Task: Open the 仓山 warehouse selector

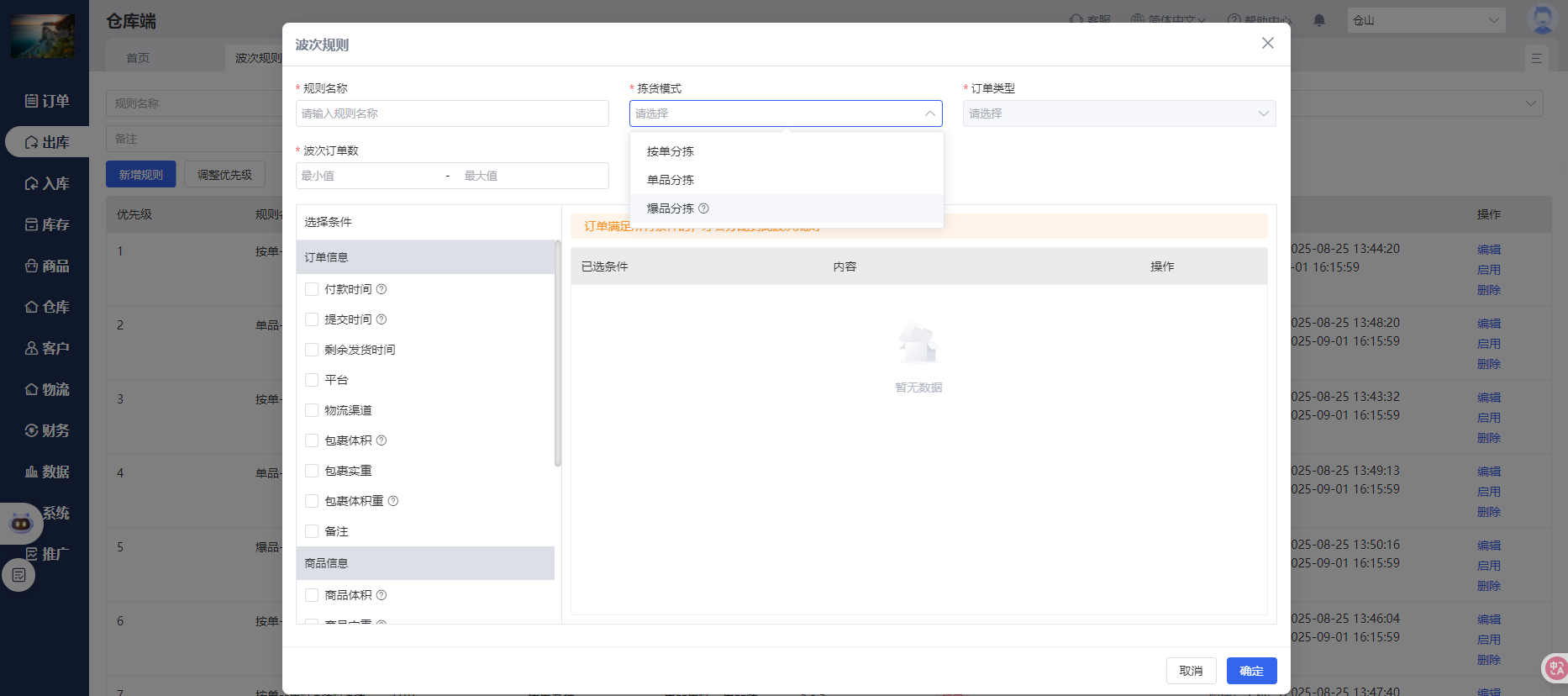Action: (x=1425, y=20)
